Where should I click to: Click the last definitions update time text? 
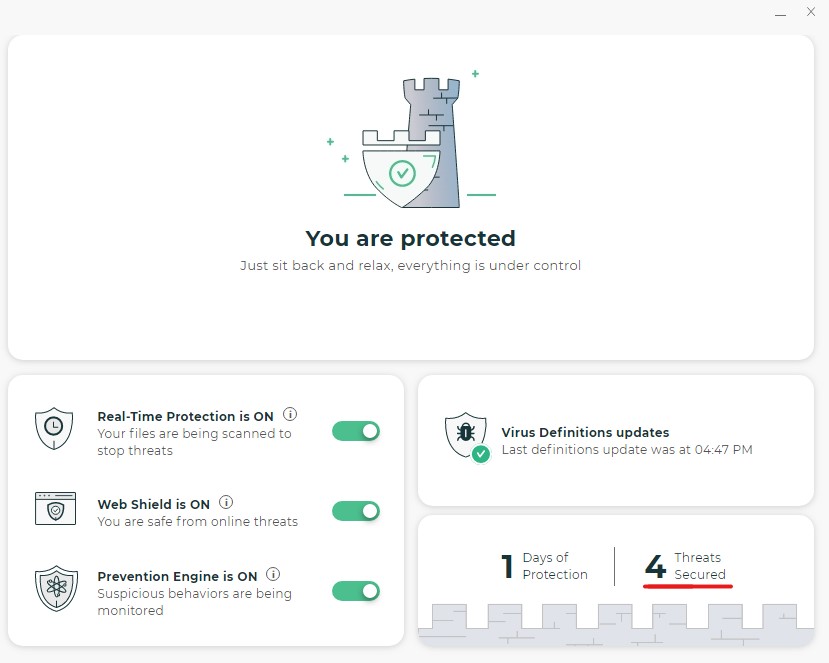pyautogui.click(x=626, y=450)
